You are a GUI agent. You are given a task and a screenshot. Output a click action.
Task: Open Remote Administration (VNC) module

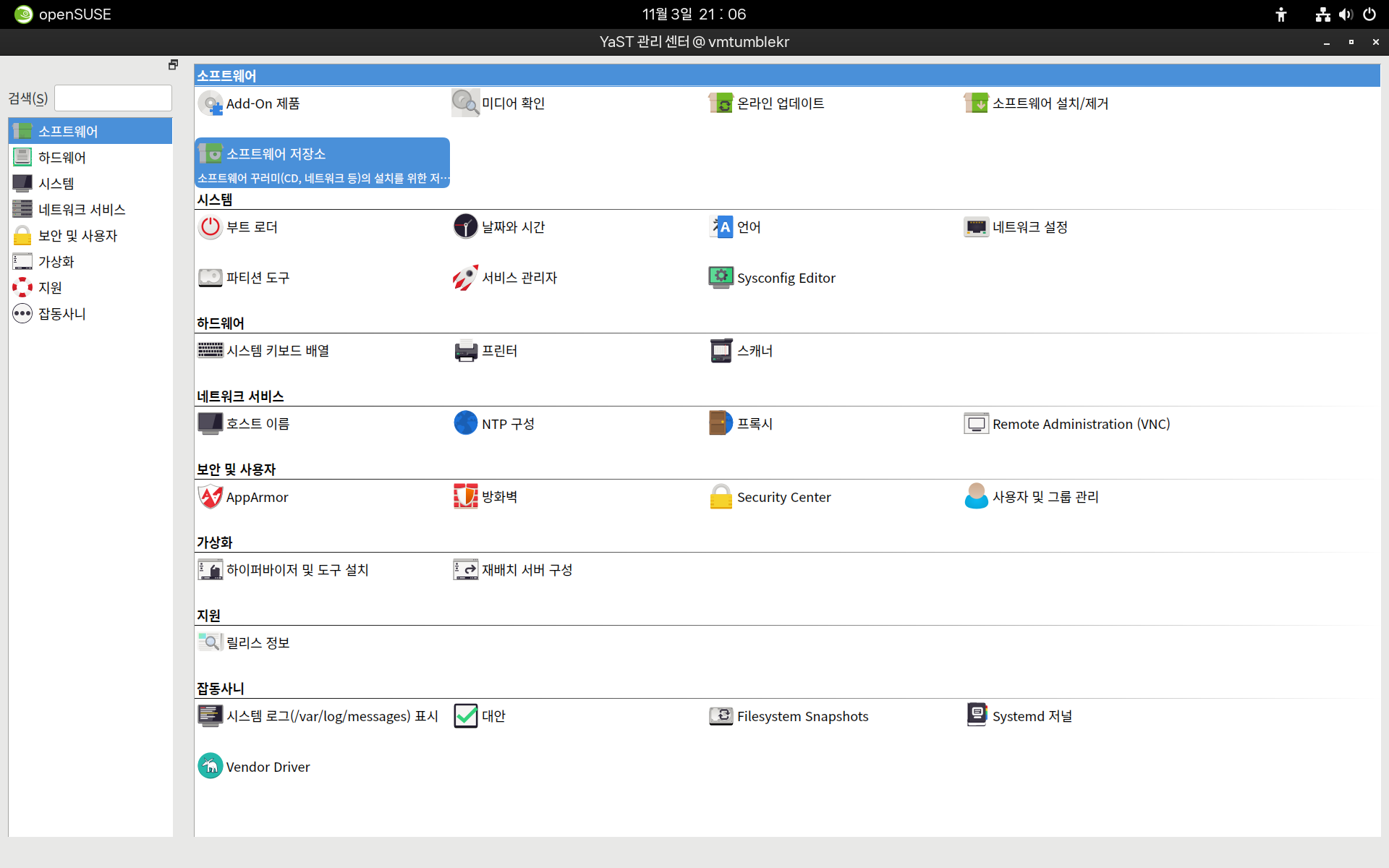(1080, 424)
